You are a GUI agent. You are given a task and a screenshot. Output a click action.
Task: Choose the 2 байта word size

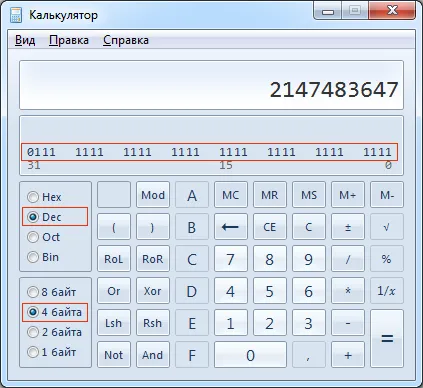[54, 332]
